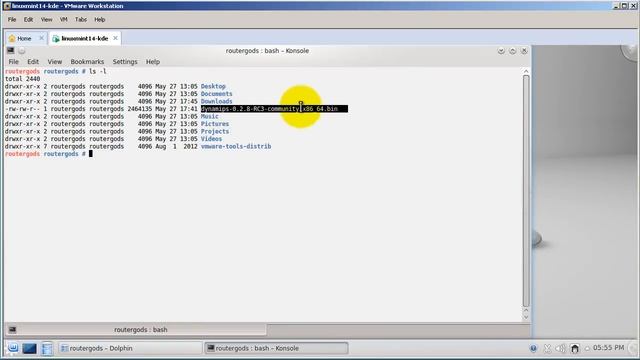Click the terminal vertical scrollbar thumb
This screenshot has height=360, width=640.
coord(526,191)
